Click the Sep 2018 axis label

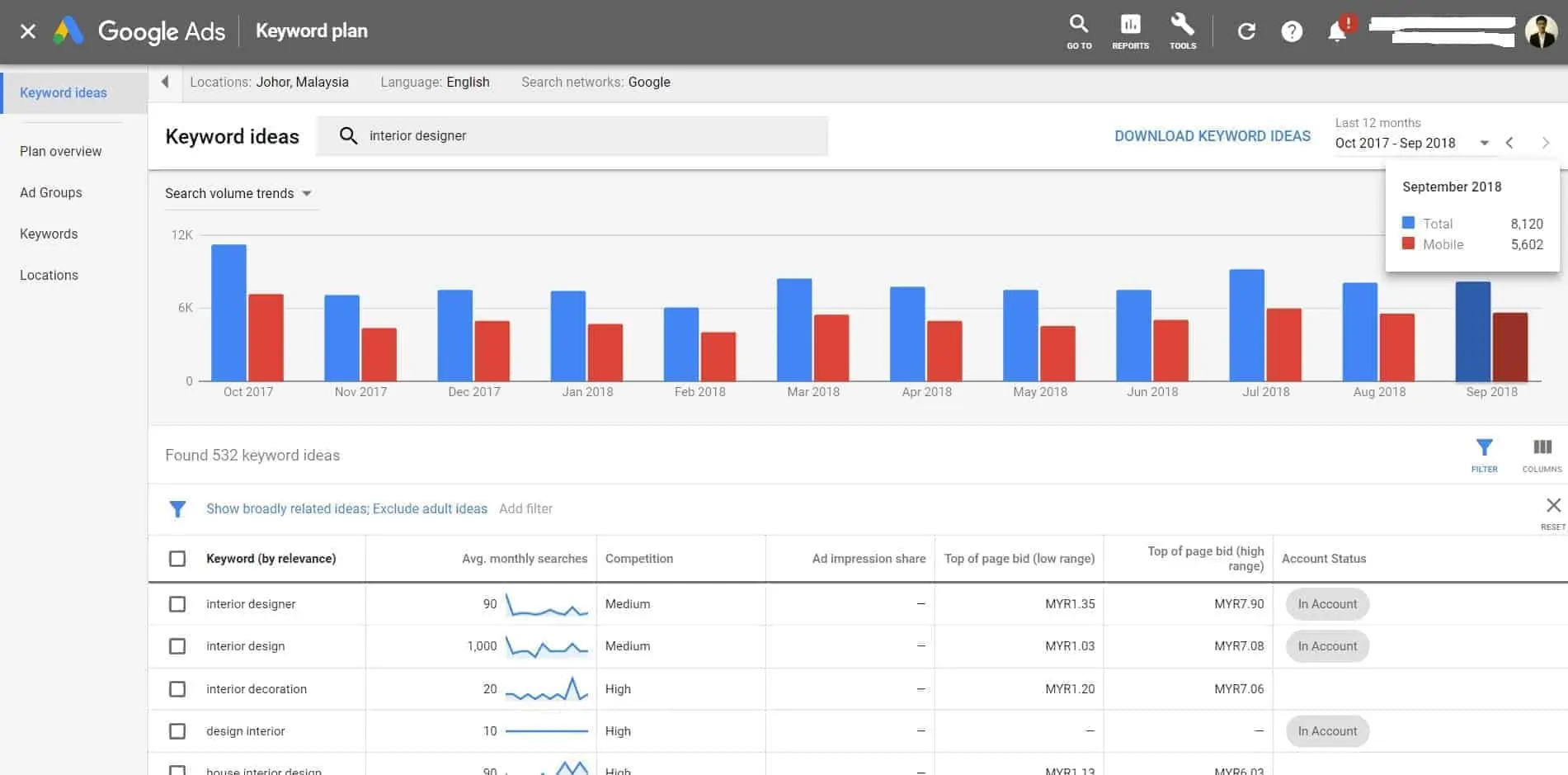(1491, 392)
